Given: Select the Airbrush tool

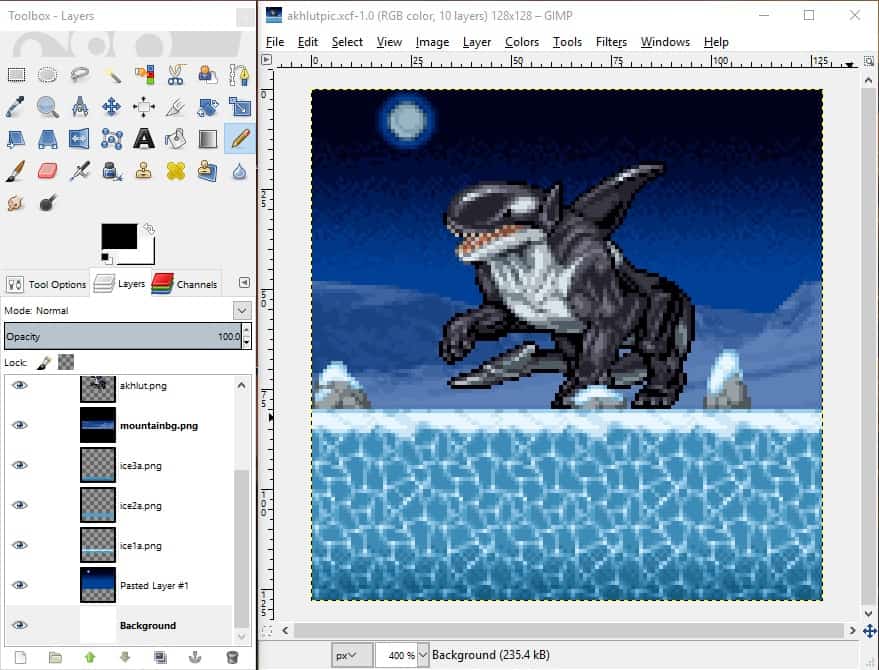Looking at the screenshot, I should [80, 171].
